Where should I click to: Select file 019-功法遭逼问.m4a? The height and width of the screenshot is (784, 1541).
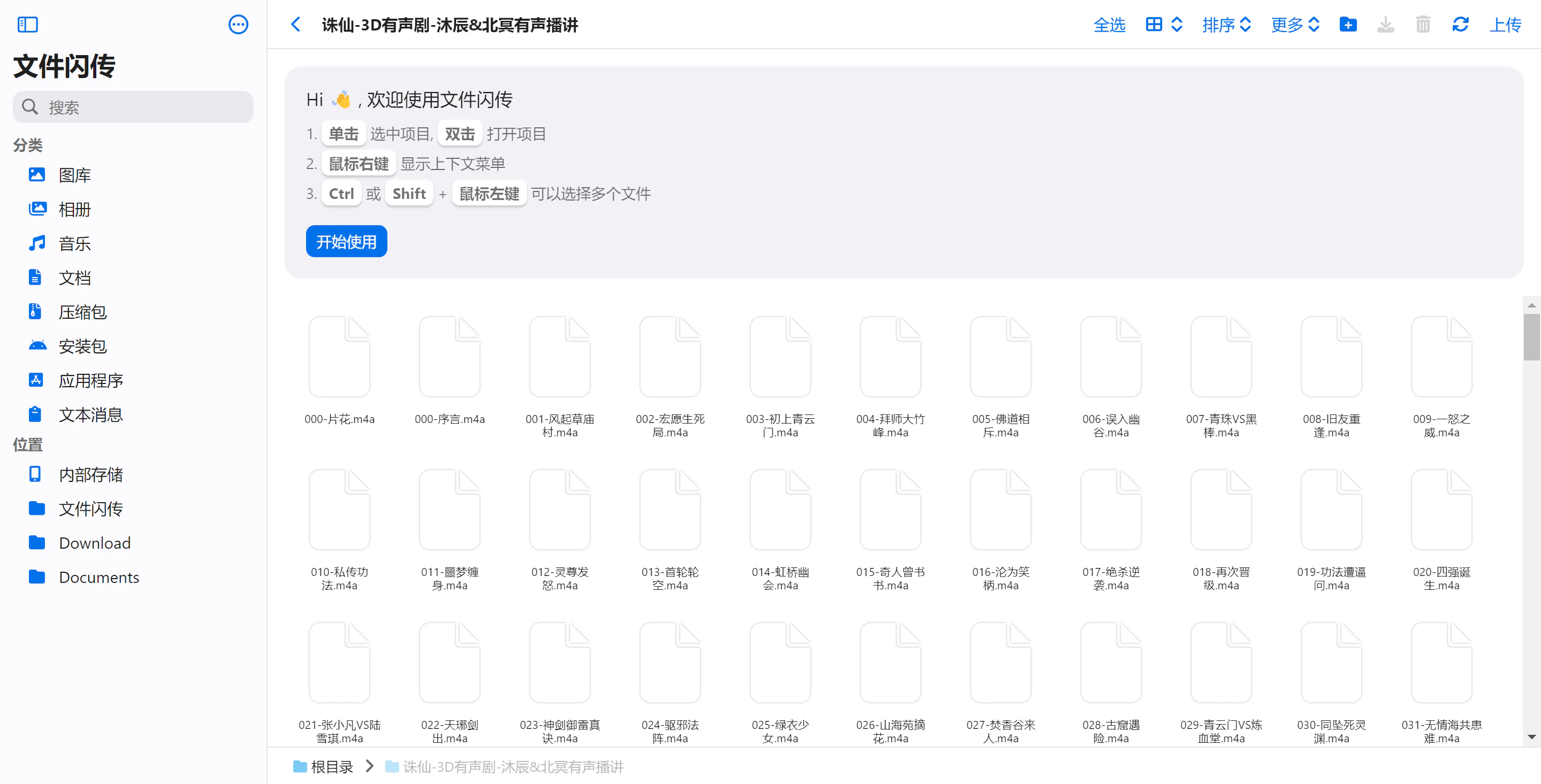click(1331, 530)
